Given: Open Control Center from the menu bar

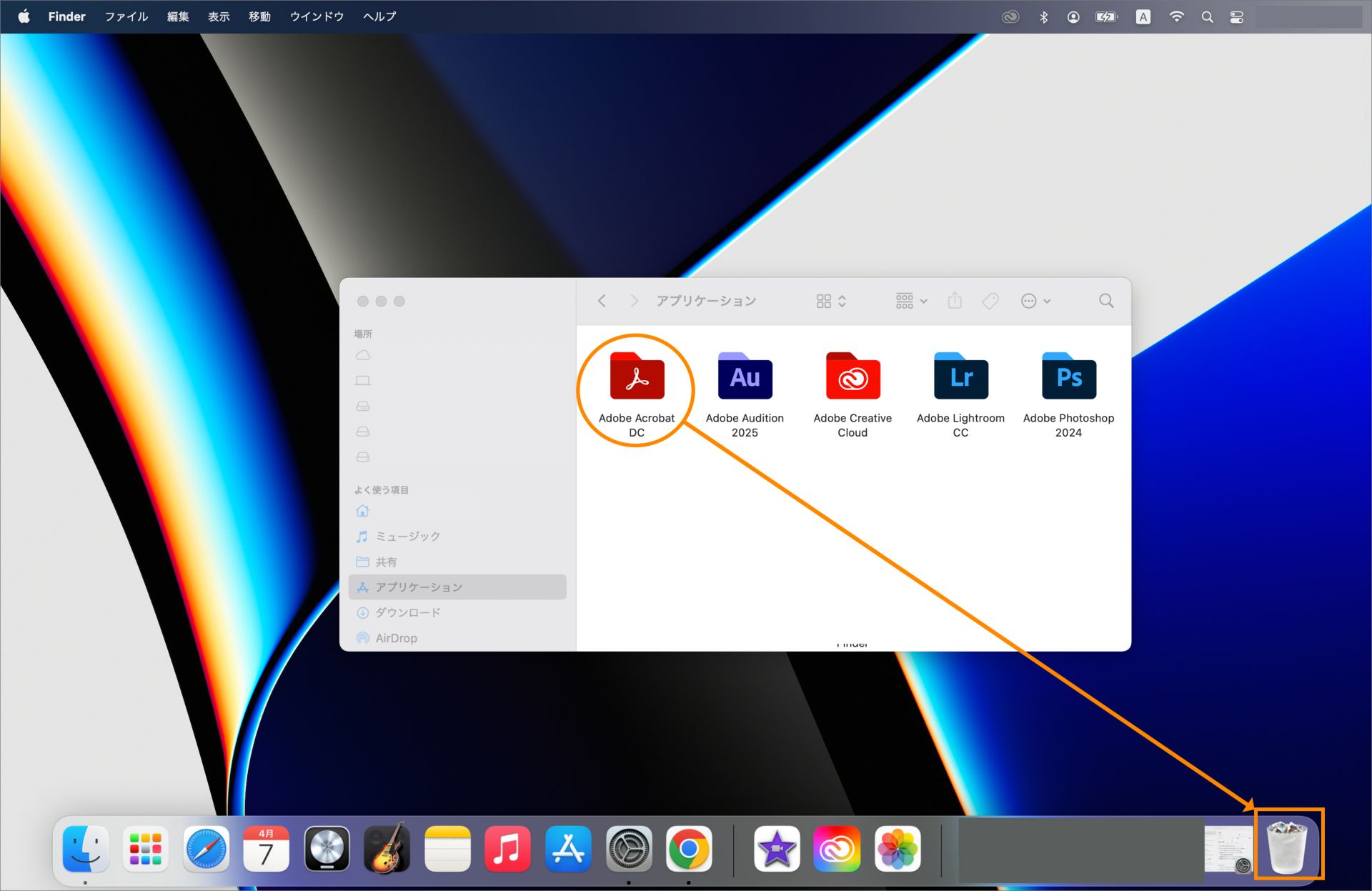Looking at the screenshot, I should [1237, 17].
